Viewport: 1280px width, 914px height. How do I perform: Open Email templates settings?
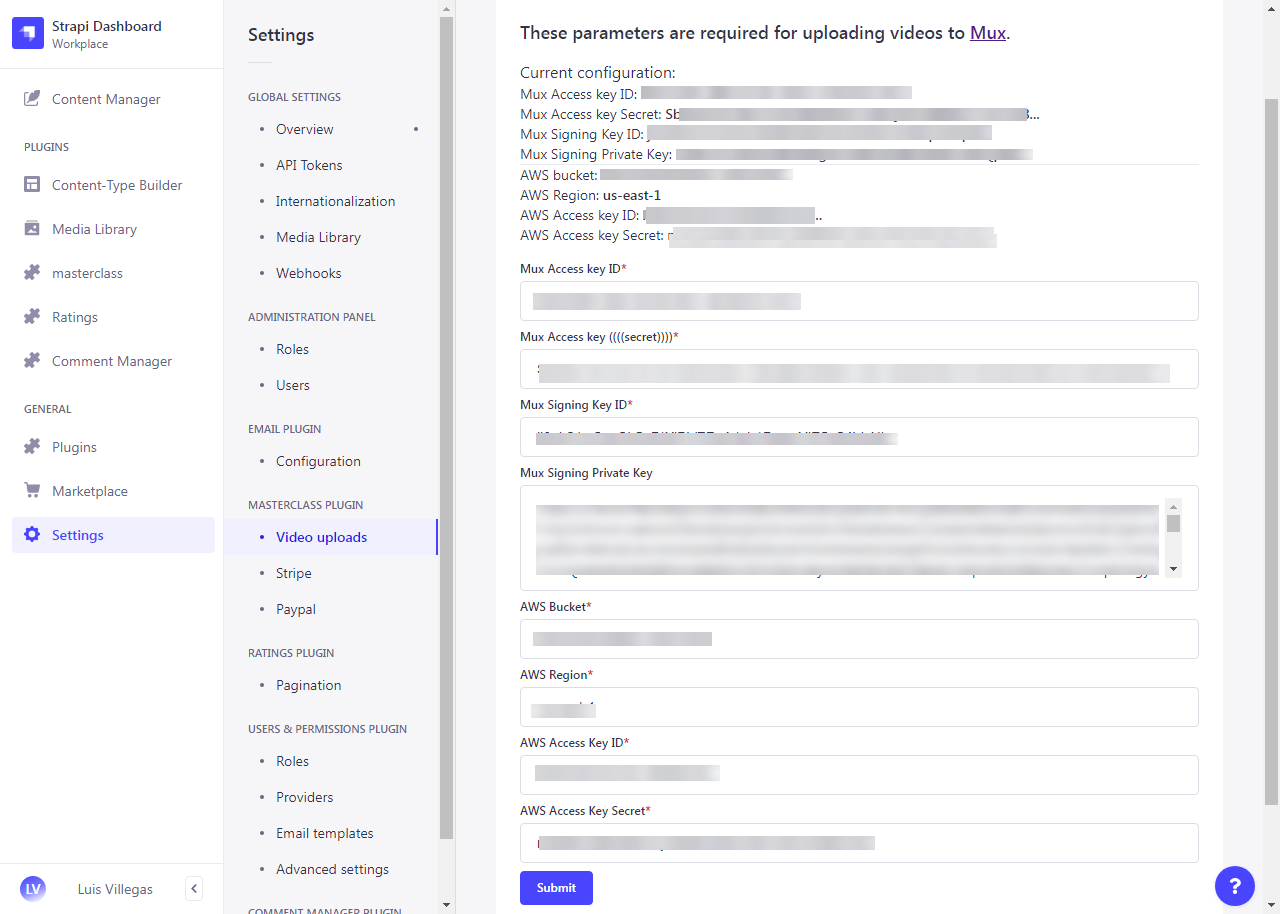coord(325,833)
